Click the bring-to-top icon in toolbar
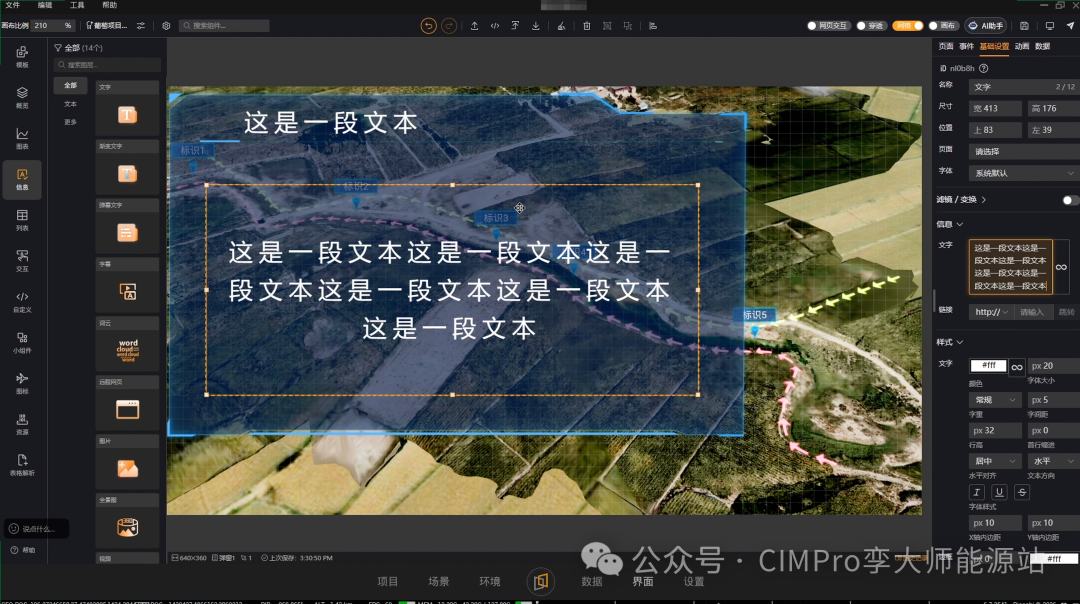Image resolution: width=1080 pixels, height=604 pixels. click(x=515, y=25)
